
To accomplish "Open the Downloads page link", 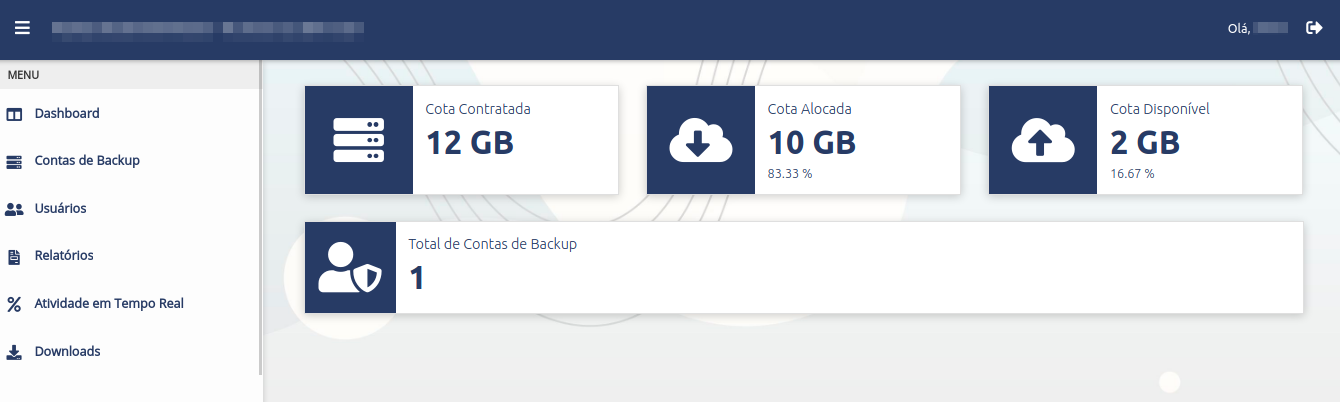I will pyautogui.click(x=67, y=352).
